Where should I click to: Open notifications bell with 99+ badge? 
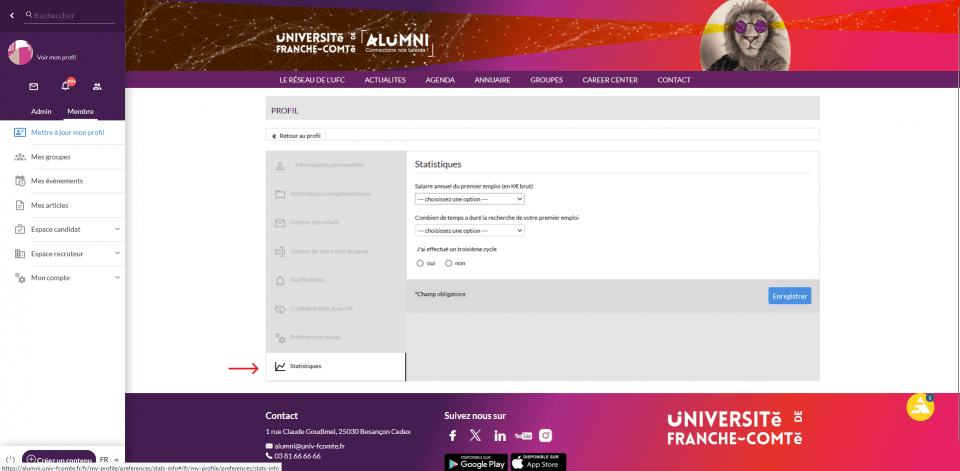pyautogui.click(x=65, y=87)
